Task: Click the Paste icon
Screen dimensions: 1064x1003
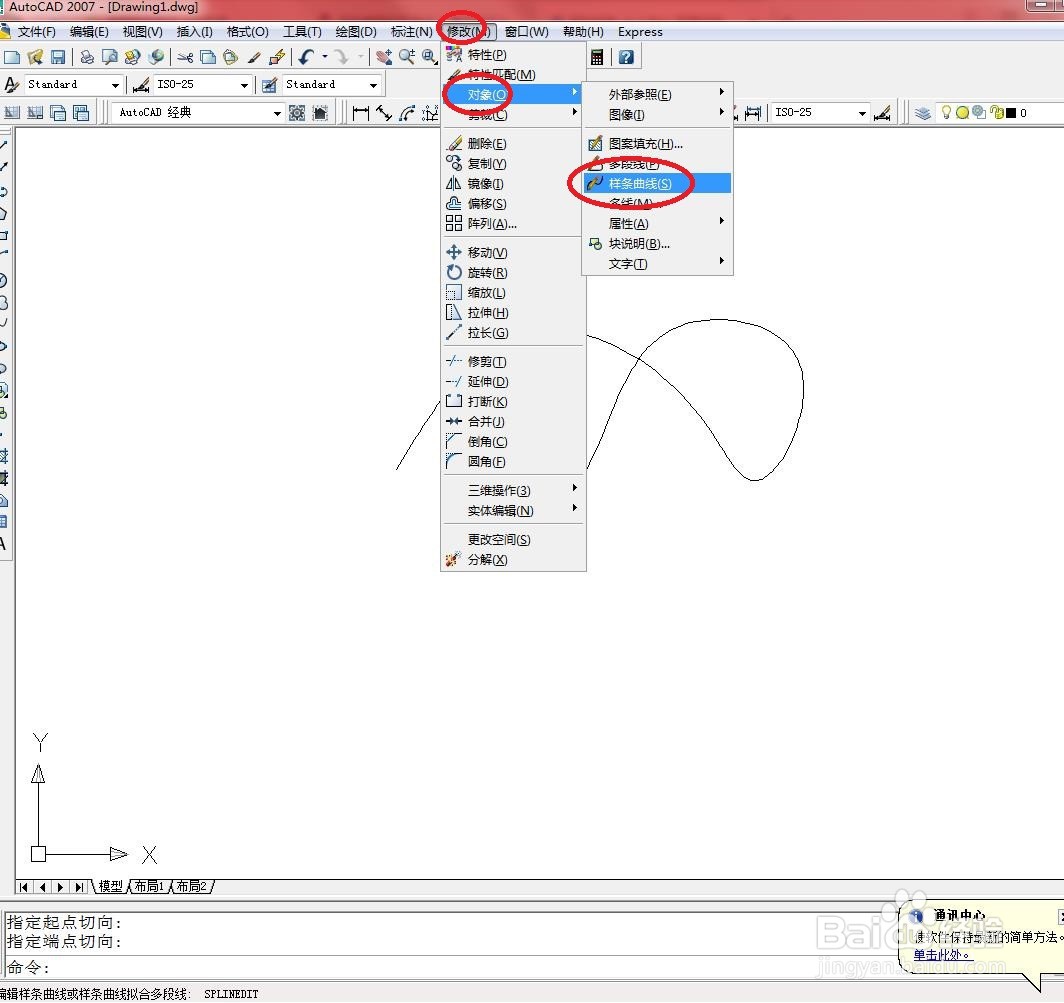Action: click(x=231, y=57)
